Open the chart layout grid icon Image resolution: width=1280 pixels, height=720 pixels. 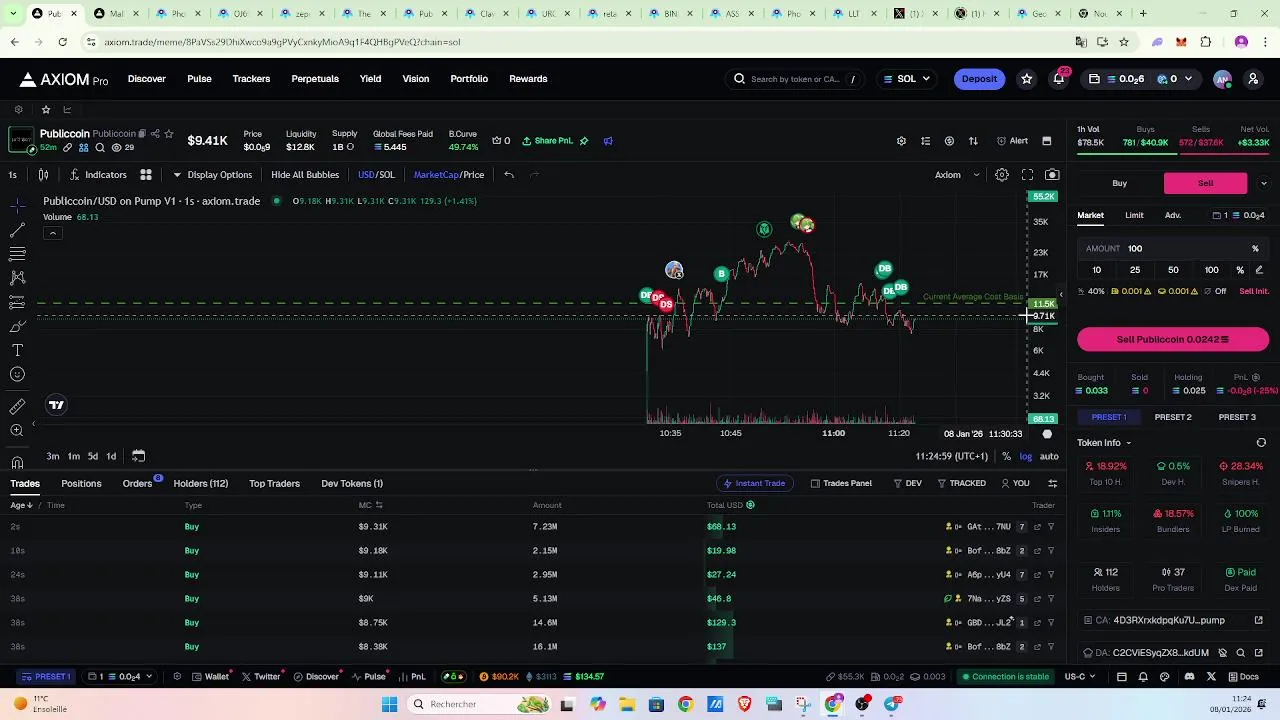(x=146, y=175)
